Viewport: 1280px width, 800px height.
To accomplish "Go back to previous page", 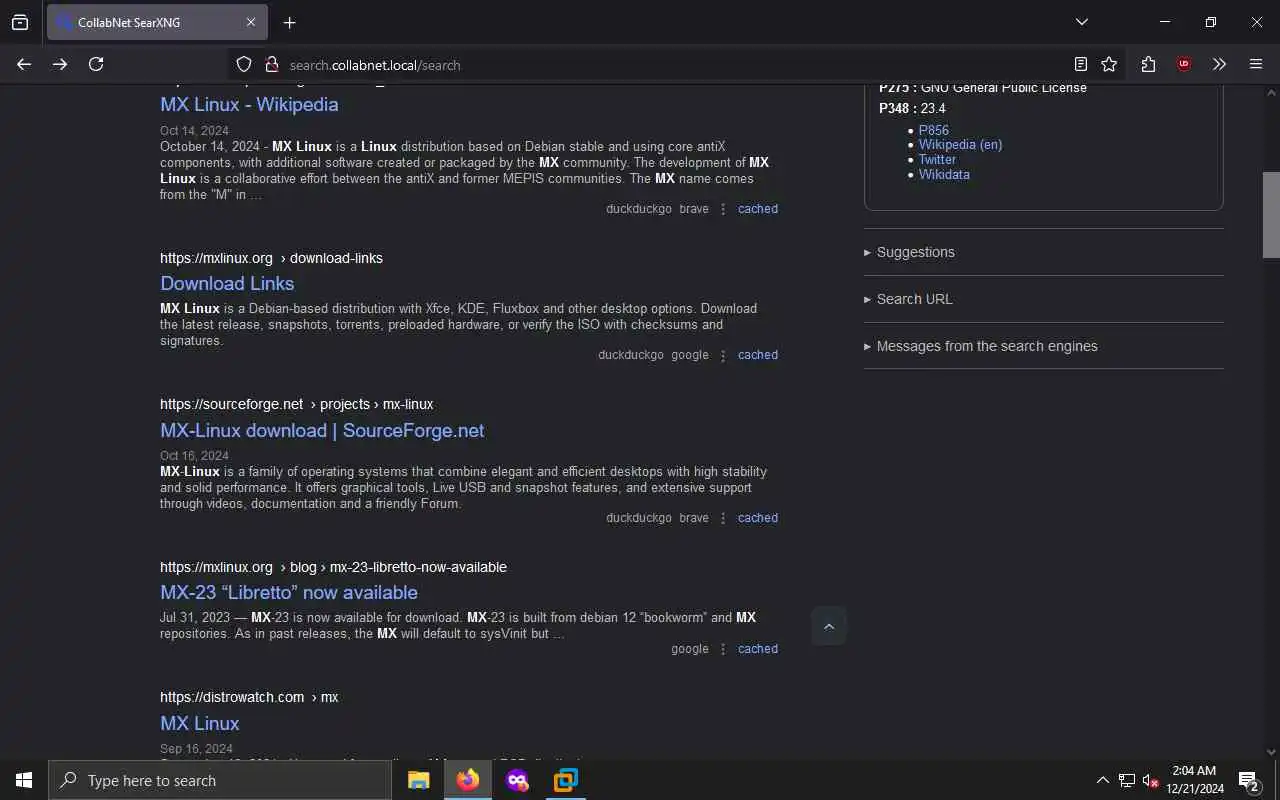I will (24, 64).
